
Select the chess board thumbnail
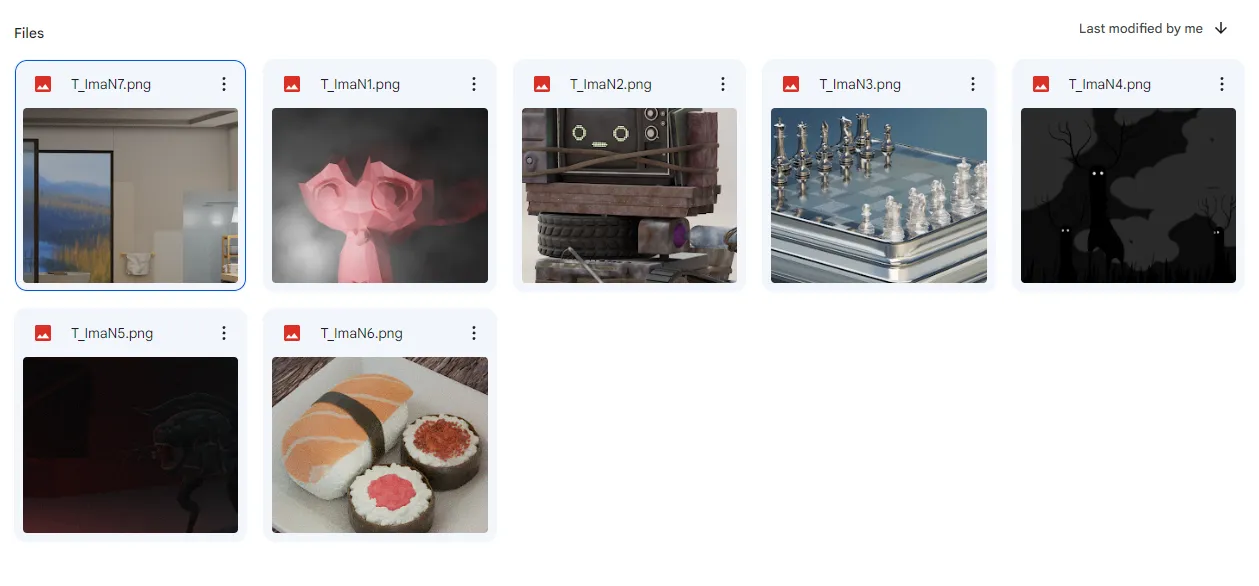pos(879,195)
